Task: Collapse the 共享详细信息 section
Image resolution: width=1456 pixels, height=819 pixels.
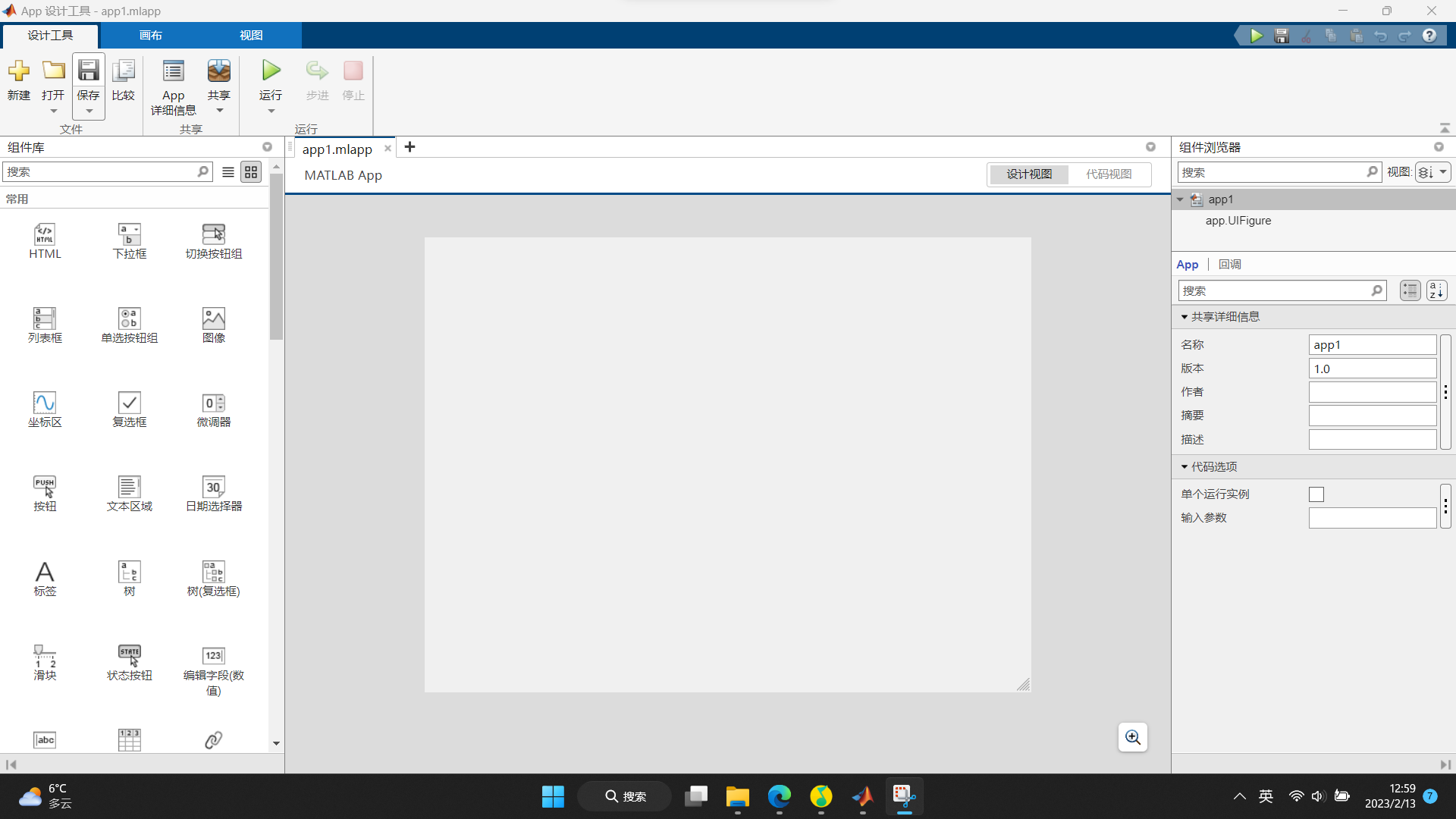Action: 1185,316
